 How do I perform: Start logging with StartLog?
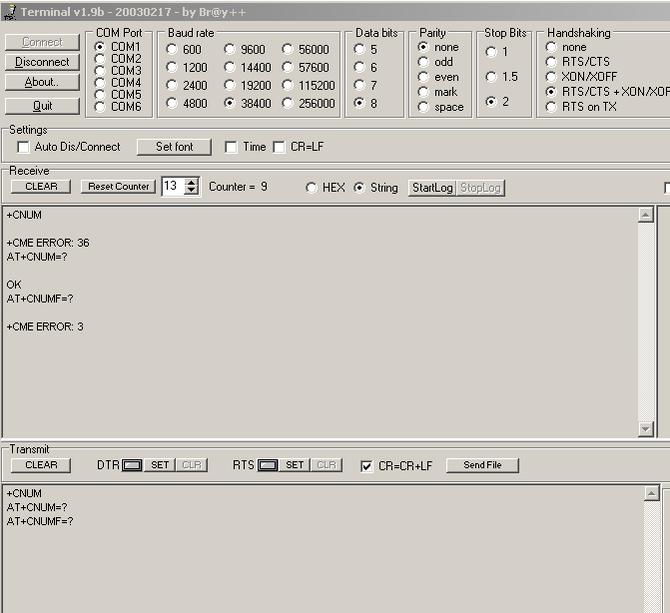pos(432,188)
